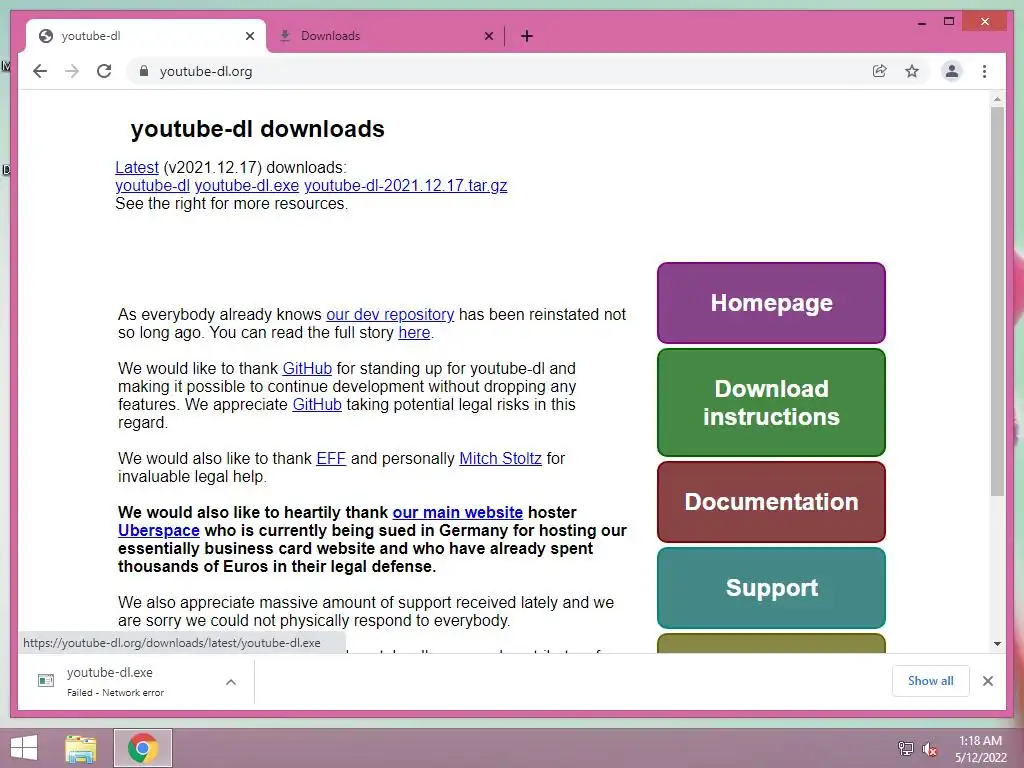This screenshot has width=1024, height=768.
Task: Read the full story via 'here' link
Action: [414, 332]
